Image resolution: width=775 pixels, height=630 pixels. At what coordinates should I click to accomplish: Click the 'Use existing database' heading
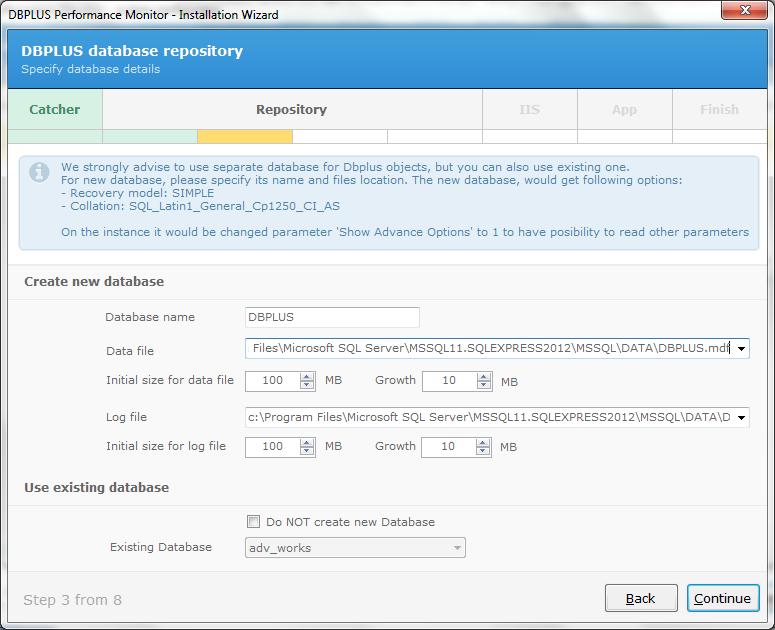click(96, 488)
